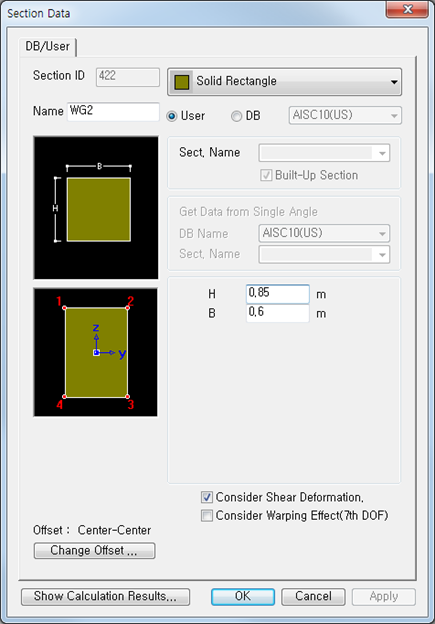Click the H value input field
435x624 pixels.
coord(277,294)
